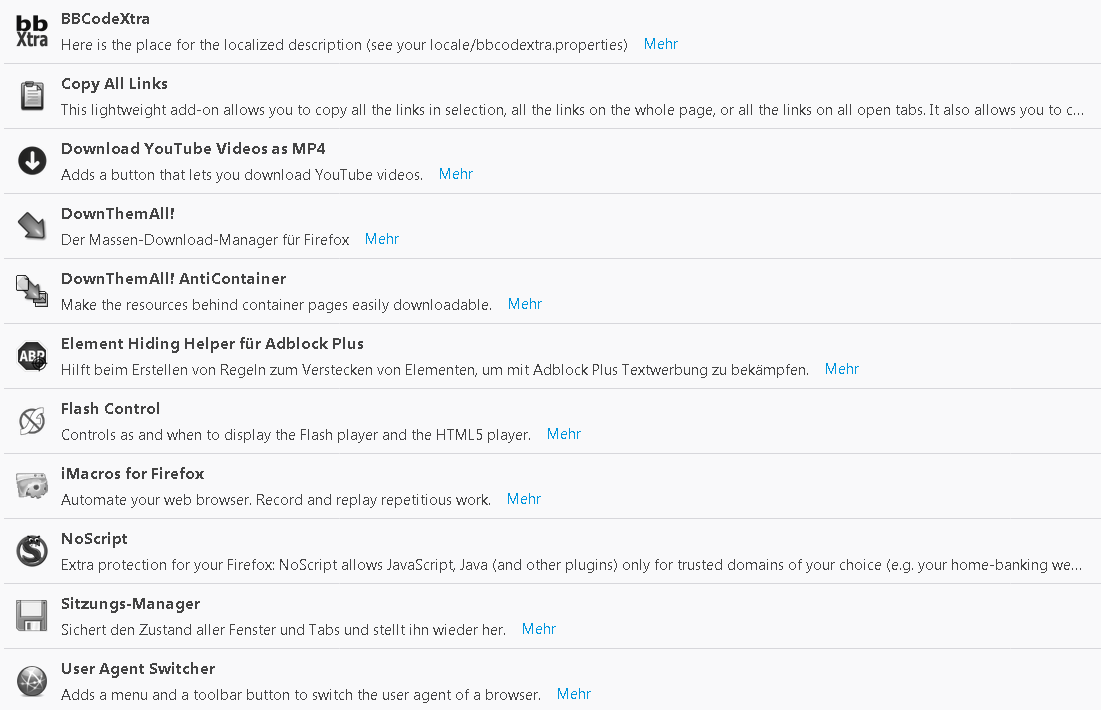Open the Mehr link for BBCodeXtra
Screen dimensions: 1101x710
point(661,44)
